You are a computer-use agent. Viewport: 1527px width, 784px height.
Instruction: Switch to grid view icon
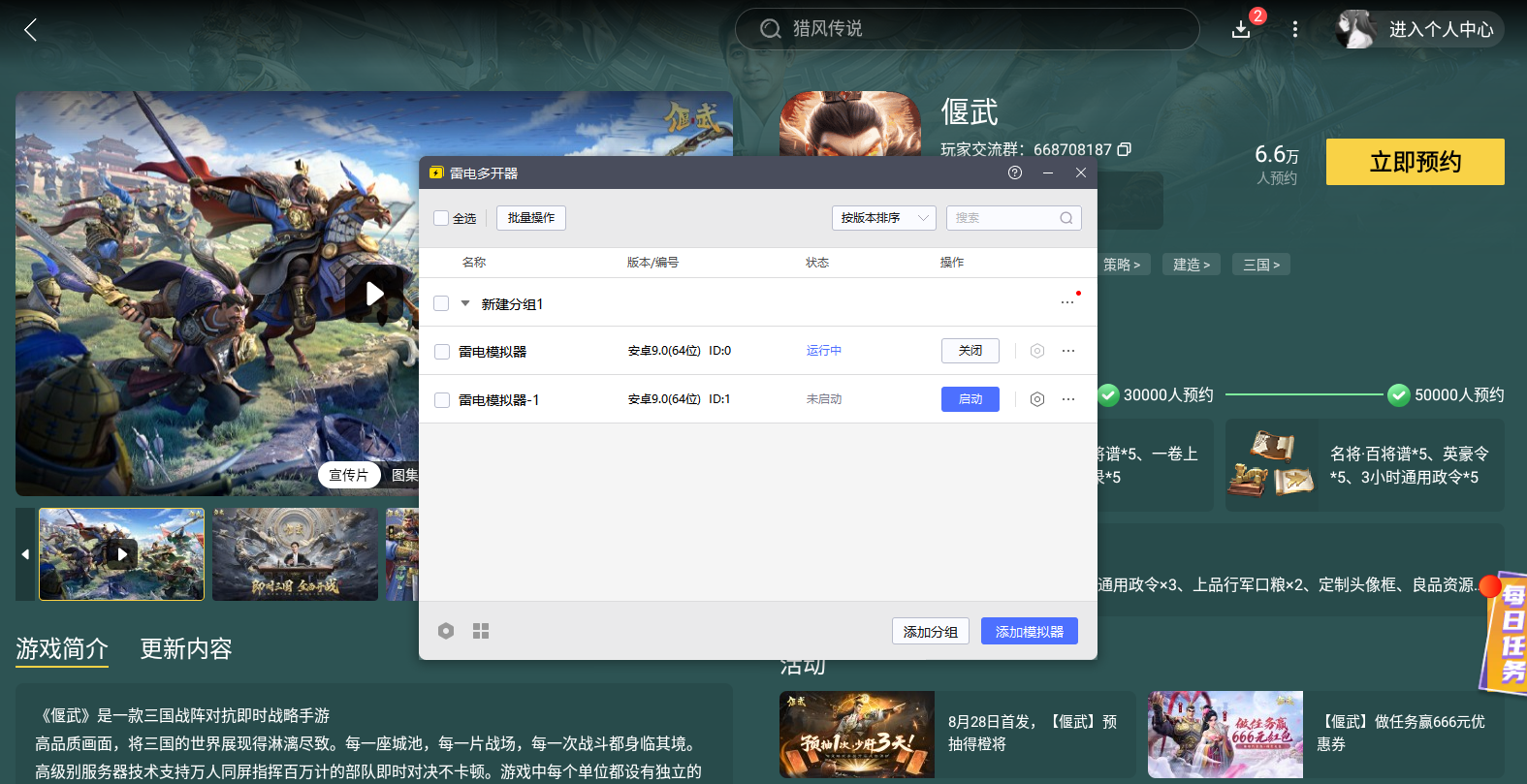pos(481,631)
